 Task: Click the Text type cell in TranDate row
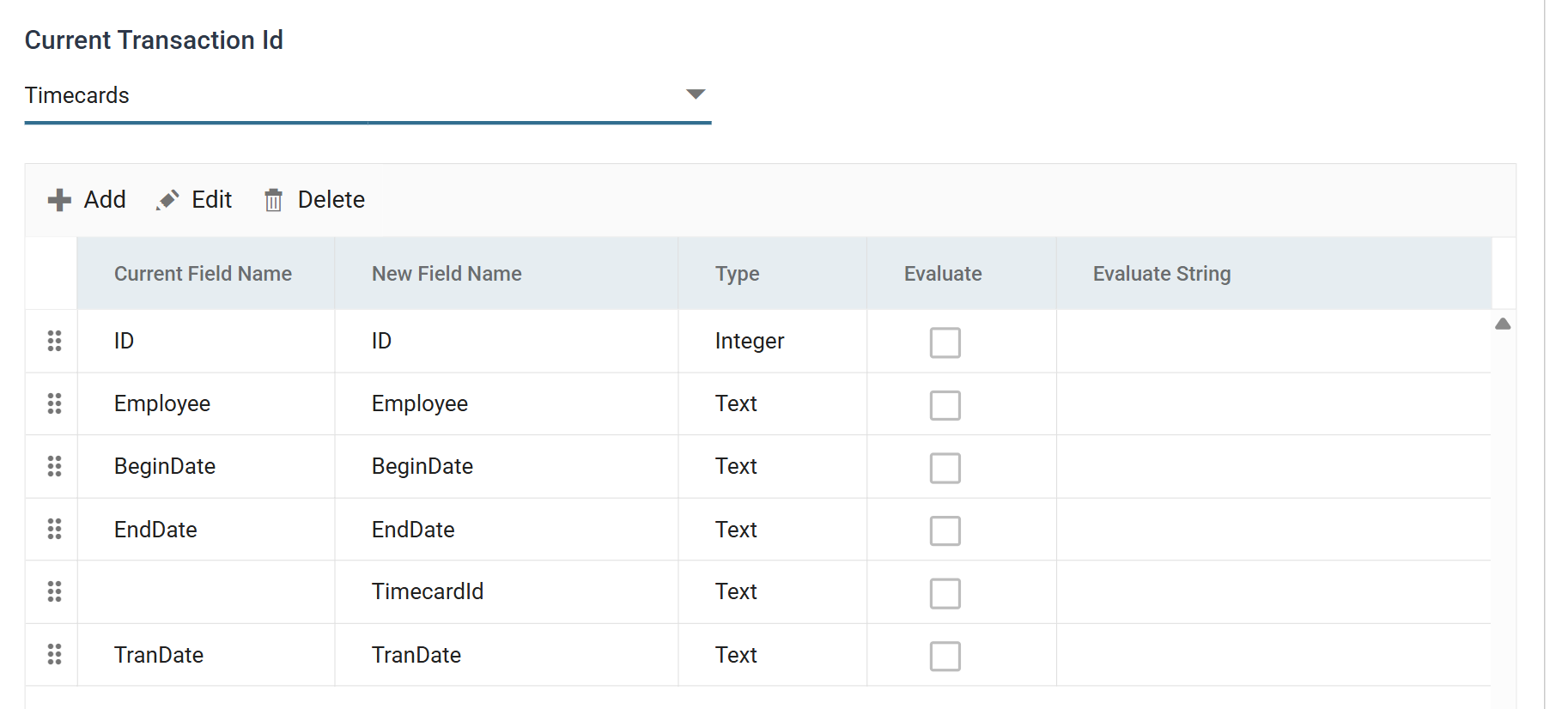coord(773,654)
